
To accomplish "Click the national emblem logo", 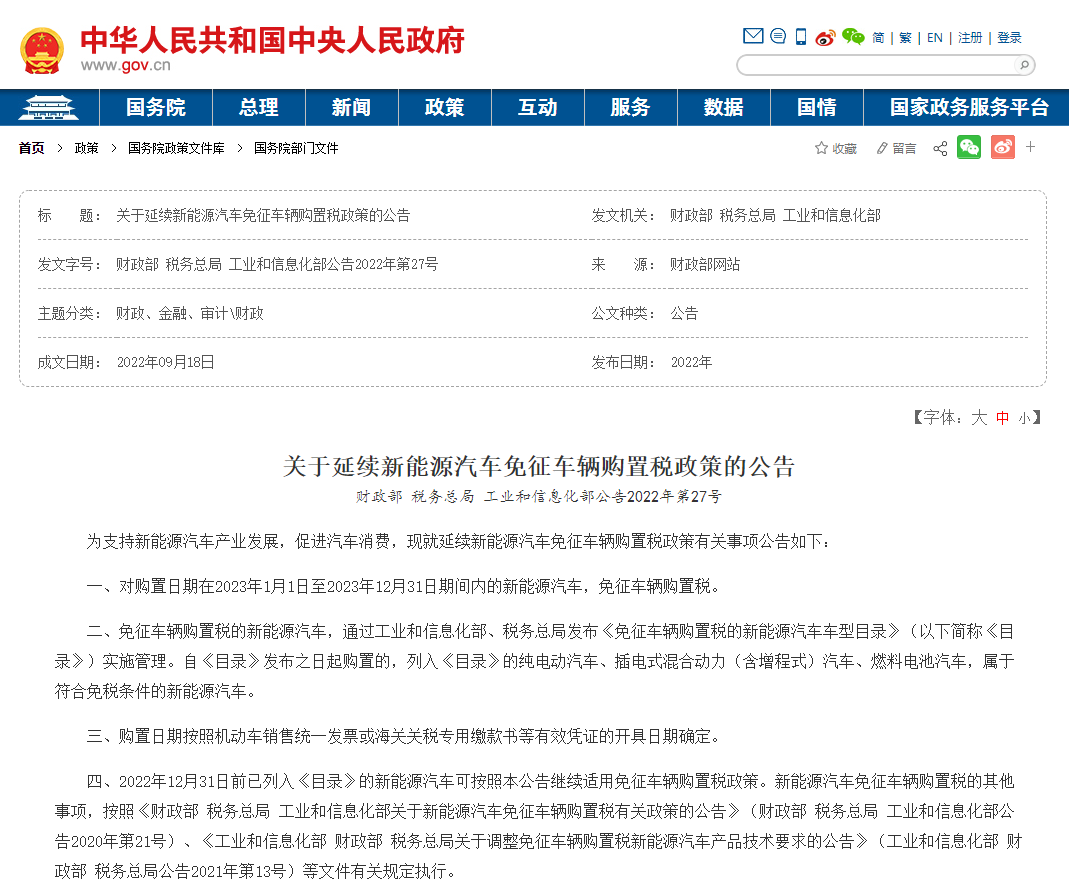I will coord(42,50).
